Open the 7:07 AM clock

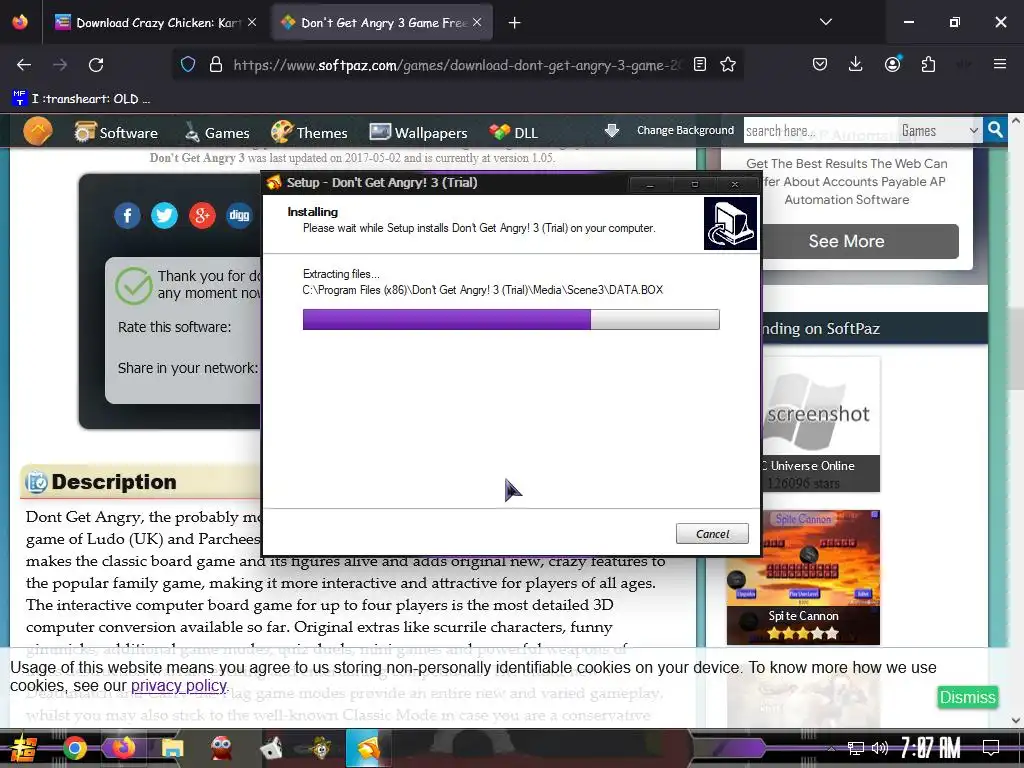(x=931, y=748)
